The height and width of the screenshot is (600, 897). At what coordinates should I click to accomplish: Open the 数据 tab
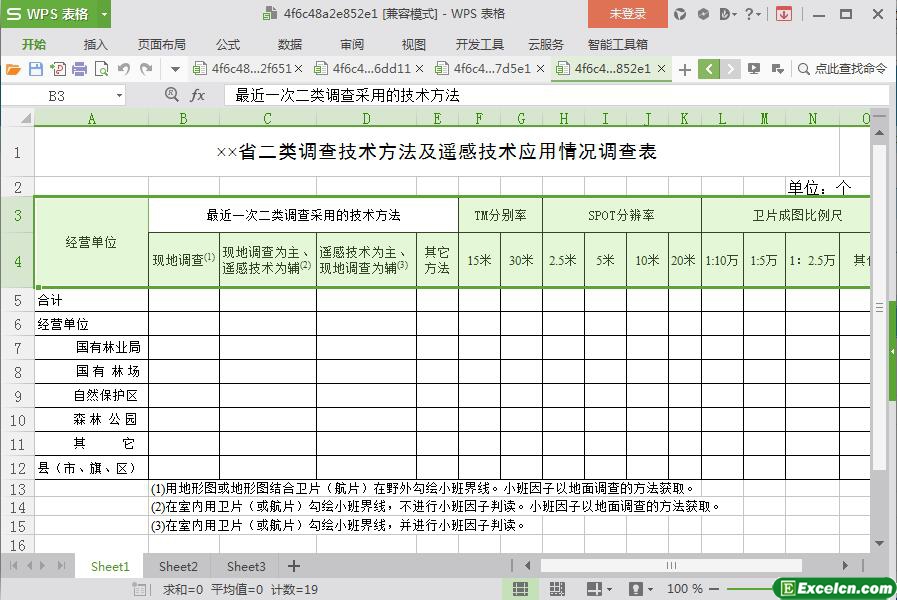289,44
